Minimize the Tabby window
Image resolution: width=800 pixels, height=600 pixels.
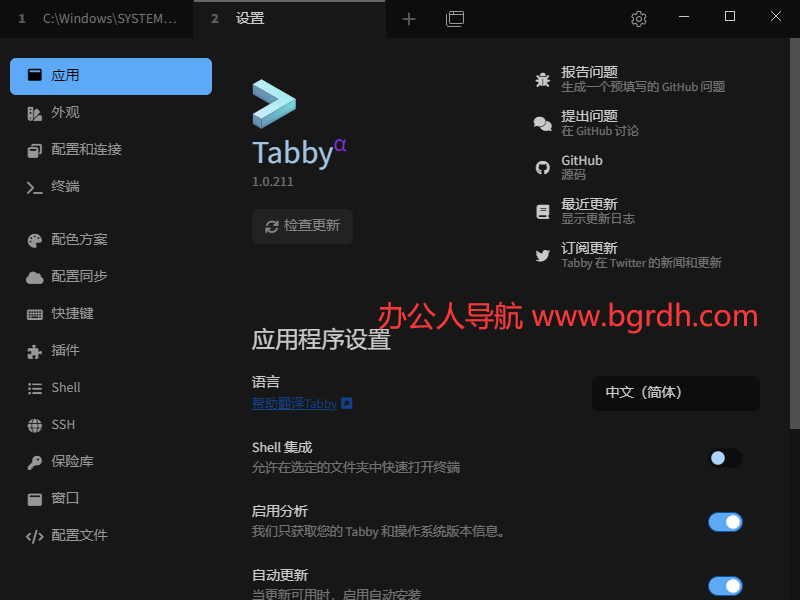(x=684, y=17)
